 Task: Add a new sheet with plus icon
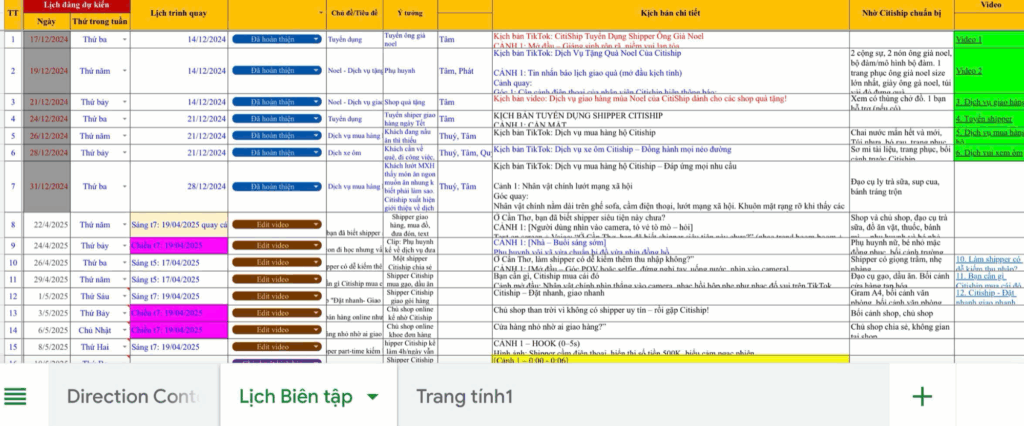(x=921, y=397)
